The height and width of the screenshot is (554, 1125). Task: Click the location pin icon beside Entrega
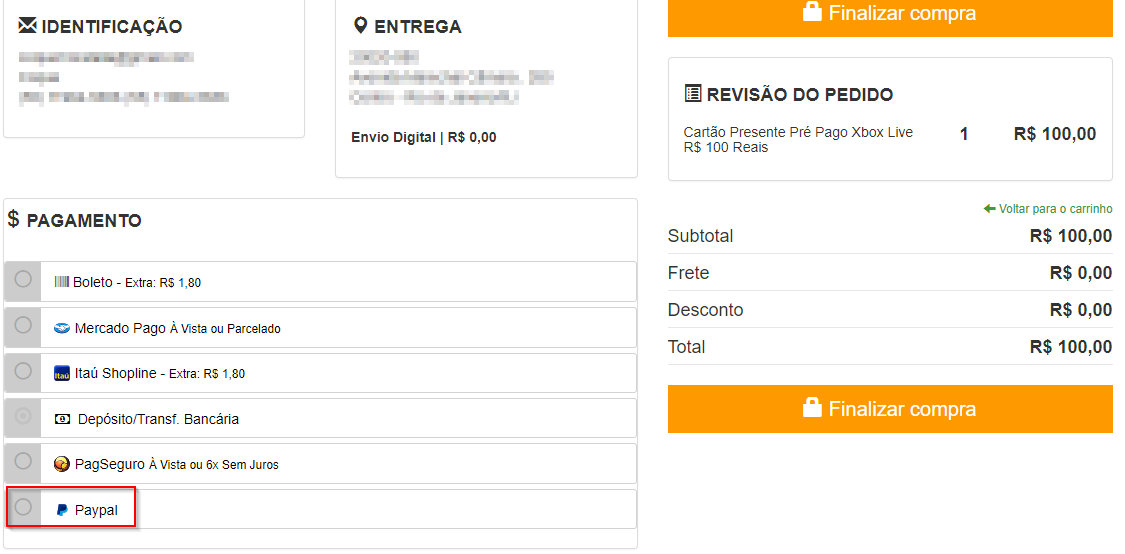[361, 25]
